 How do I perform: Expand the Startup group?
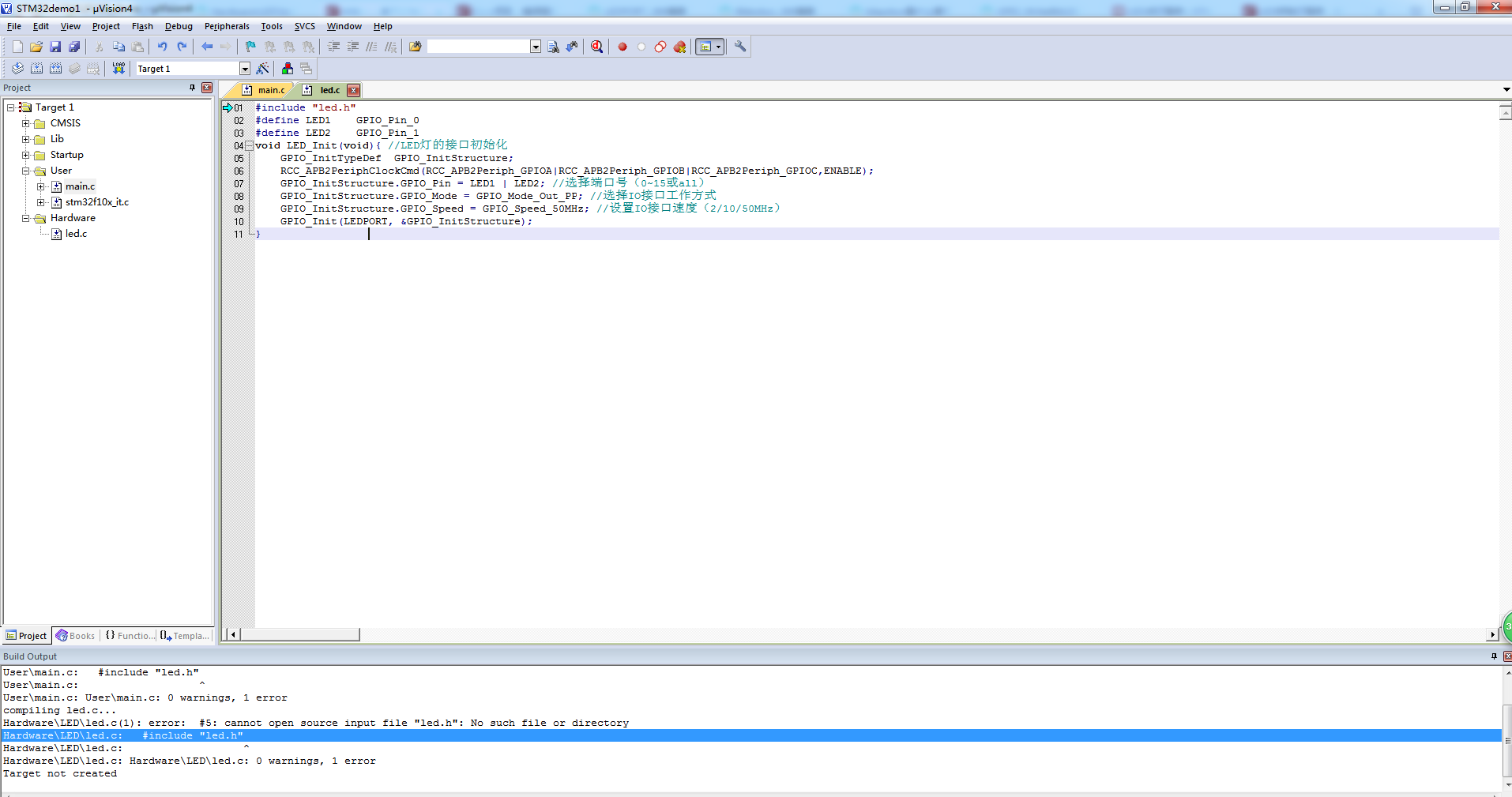26,155
